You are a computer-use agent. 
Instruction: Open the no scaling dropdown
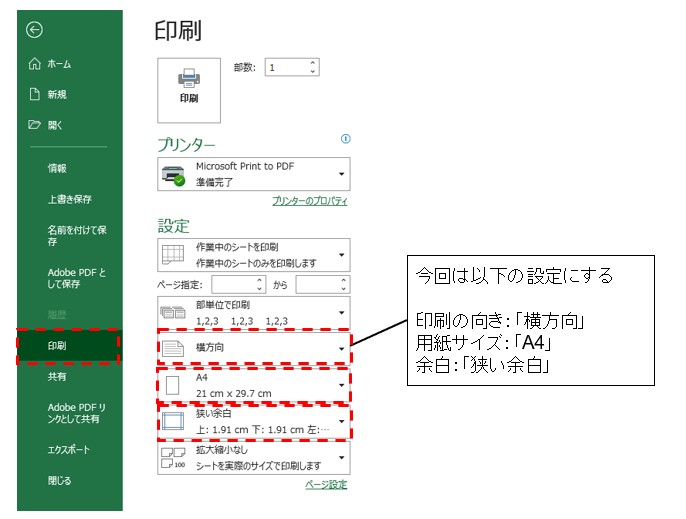click(254, 458)
